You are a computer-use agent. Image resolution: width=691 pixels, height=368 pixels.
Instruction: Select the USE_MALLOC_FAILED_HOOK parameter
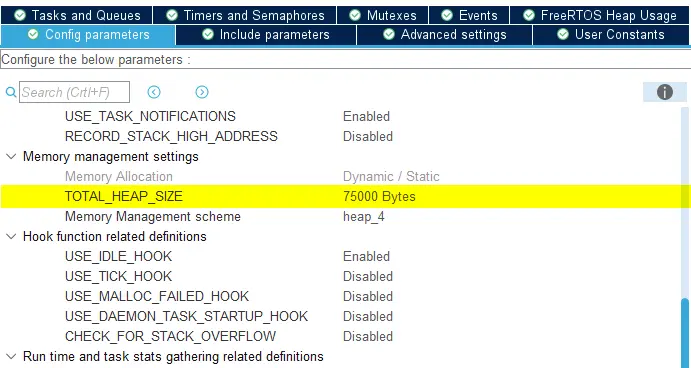click(157, 296)
